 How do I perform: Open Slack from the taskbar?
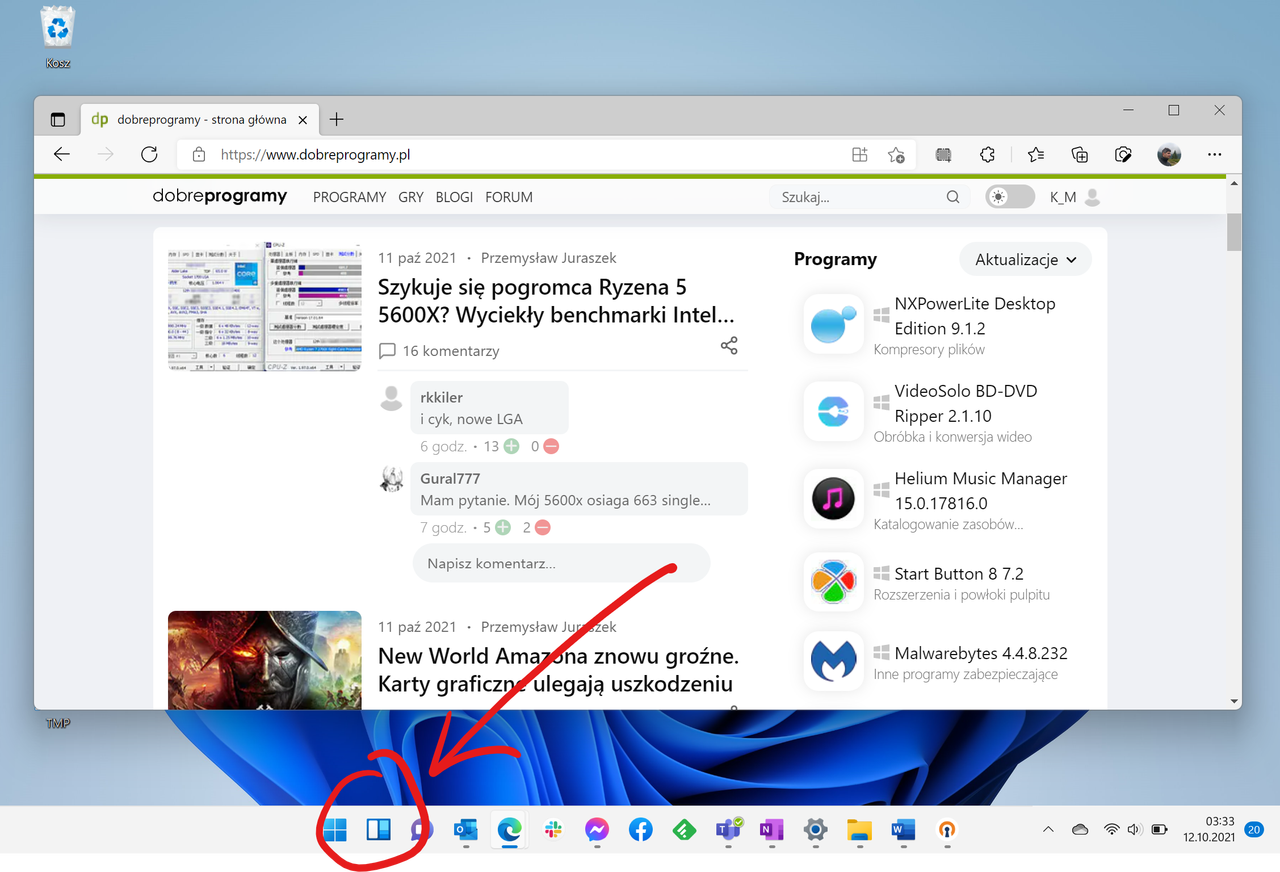(553, 829)
